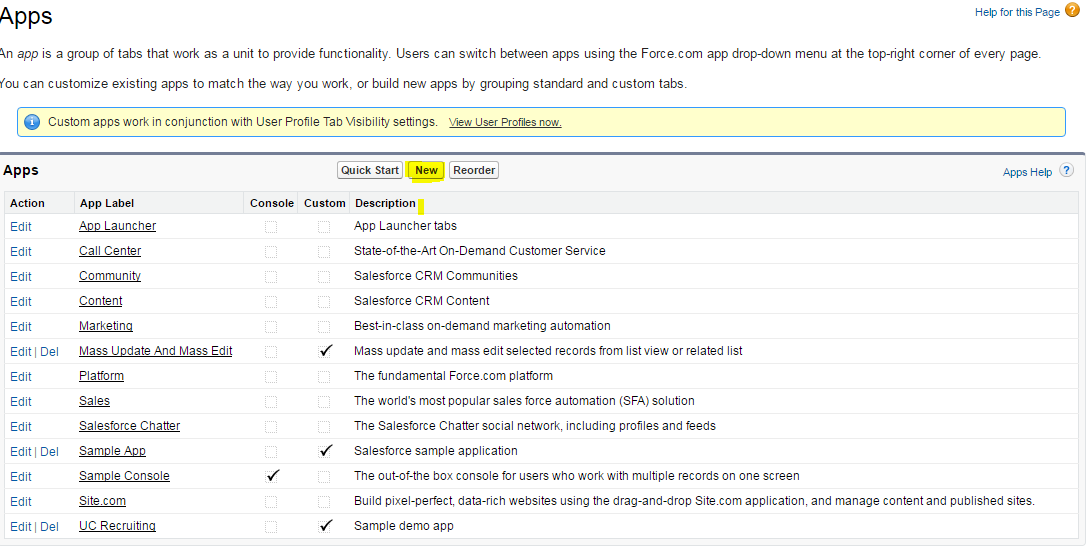Click 'Salesforce CRM Content' description

tap(422, 301)
